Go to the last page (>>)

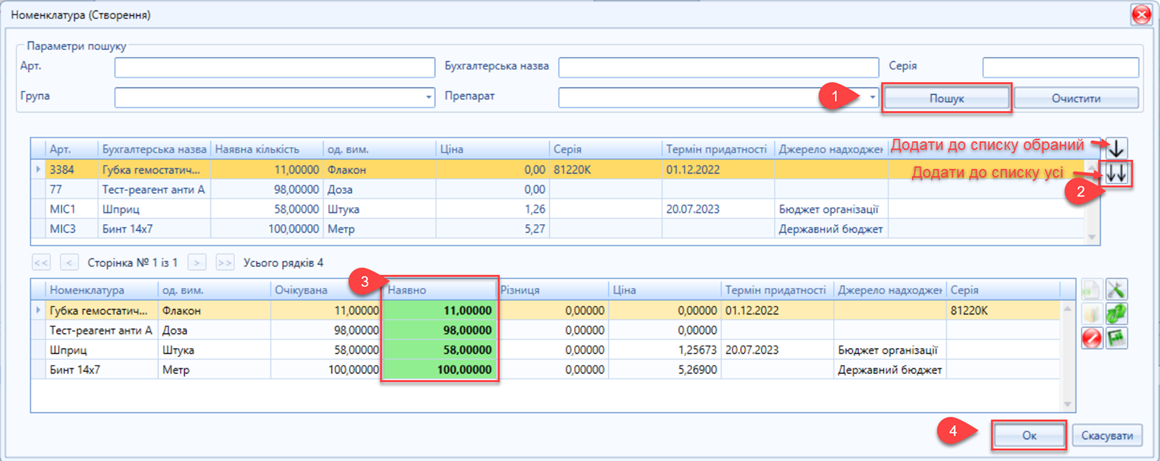(225, 262)
